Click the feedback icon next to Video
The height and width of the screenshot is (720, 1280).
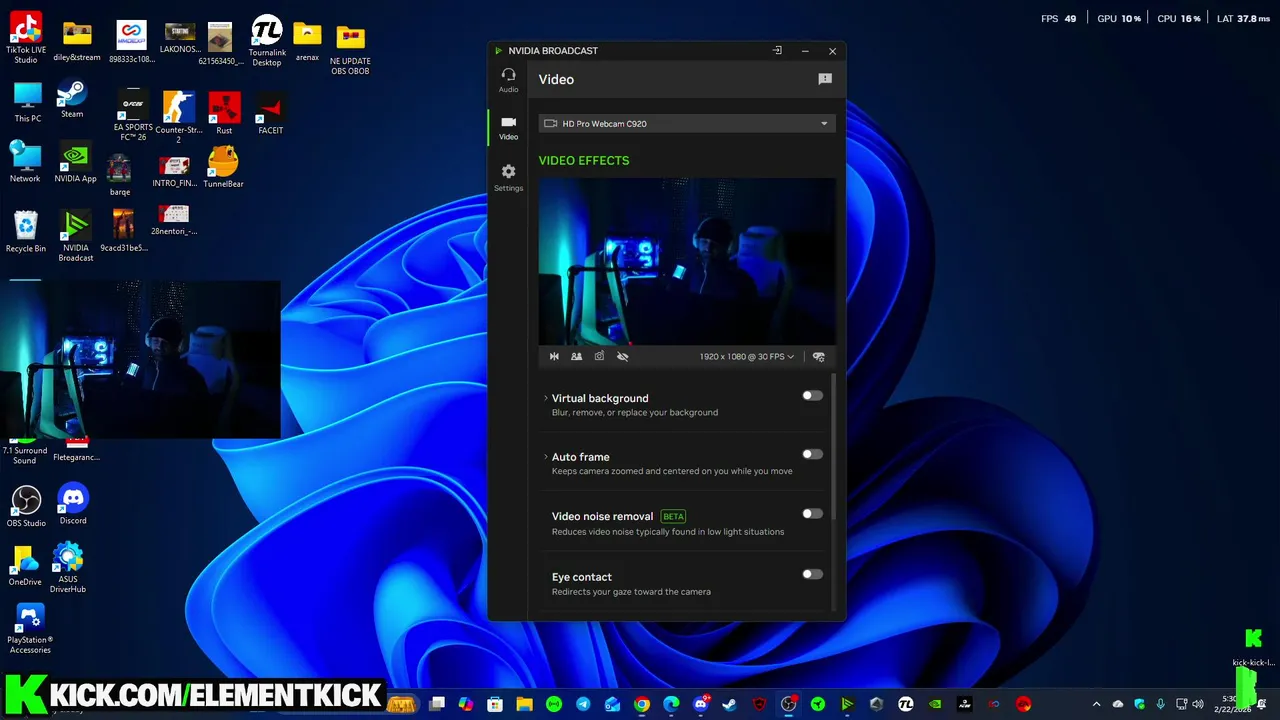click(825, 79)
